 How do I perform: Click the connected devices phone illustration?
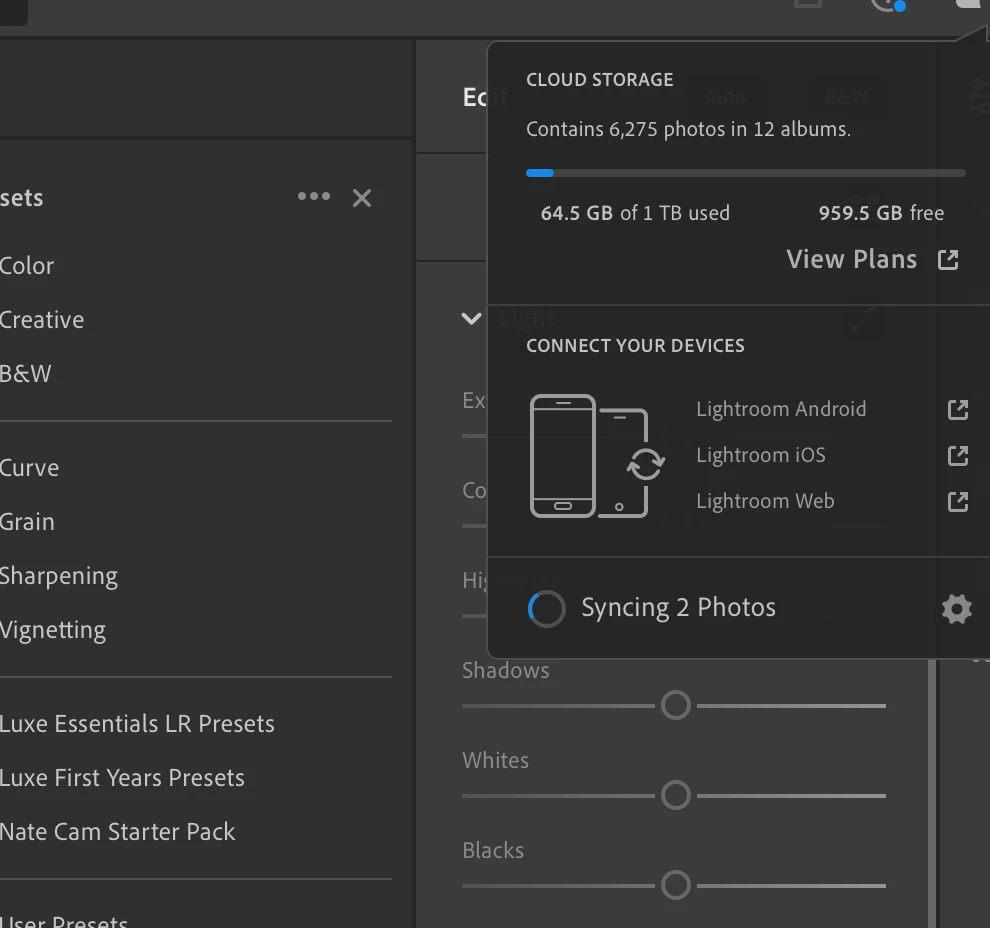coord(590,456)
